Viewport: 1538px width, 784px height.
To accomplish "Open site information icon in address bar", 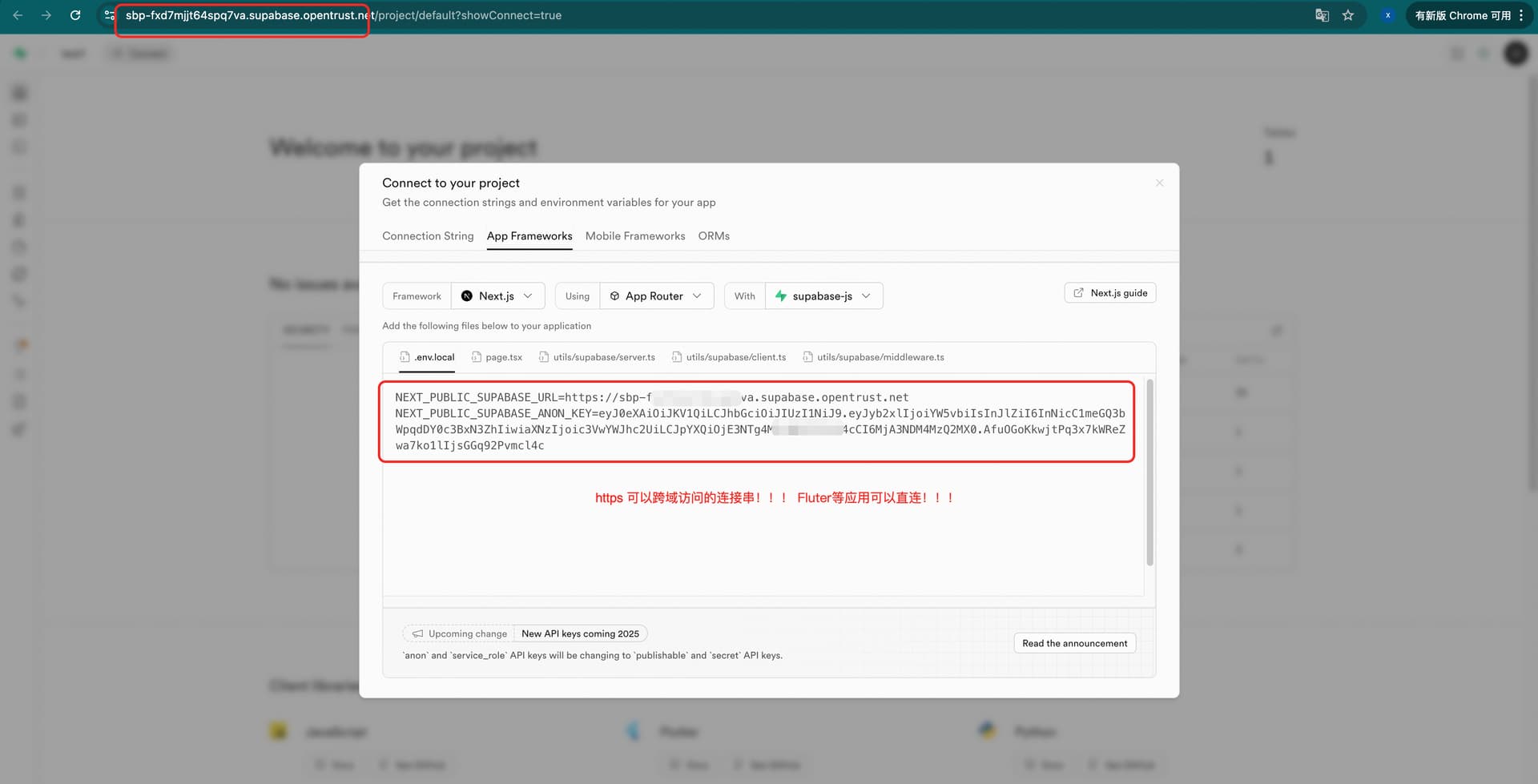I will click(110, 15).
